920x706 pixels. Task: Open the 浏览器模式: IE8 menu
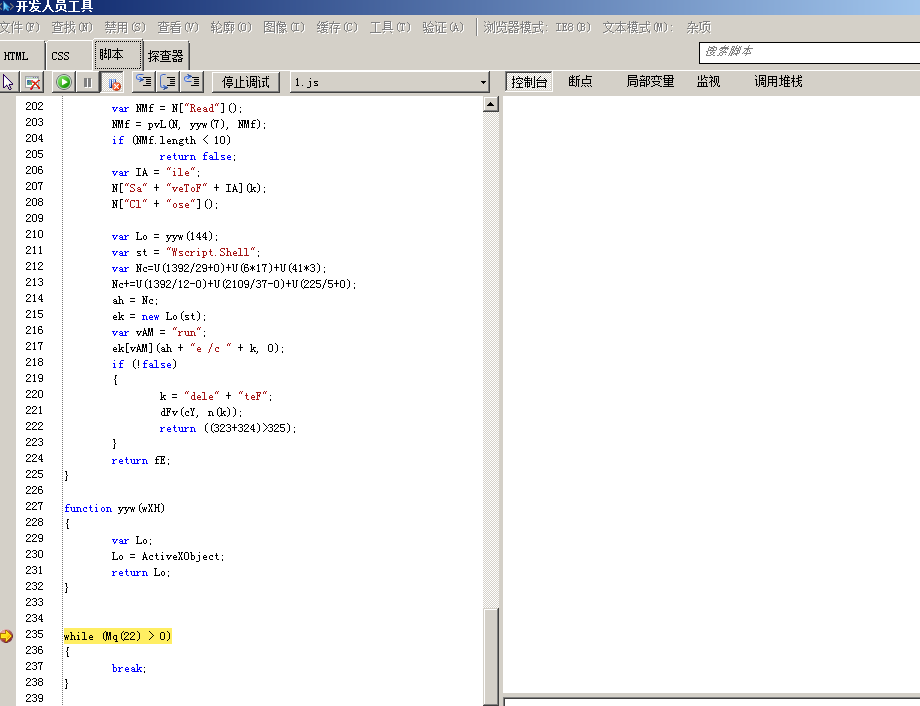[537, 28]
